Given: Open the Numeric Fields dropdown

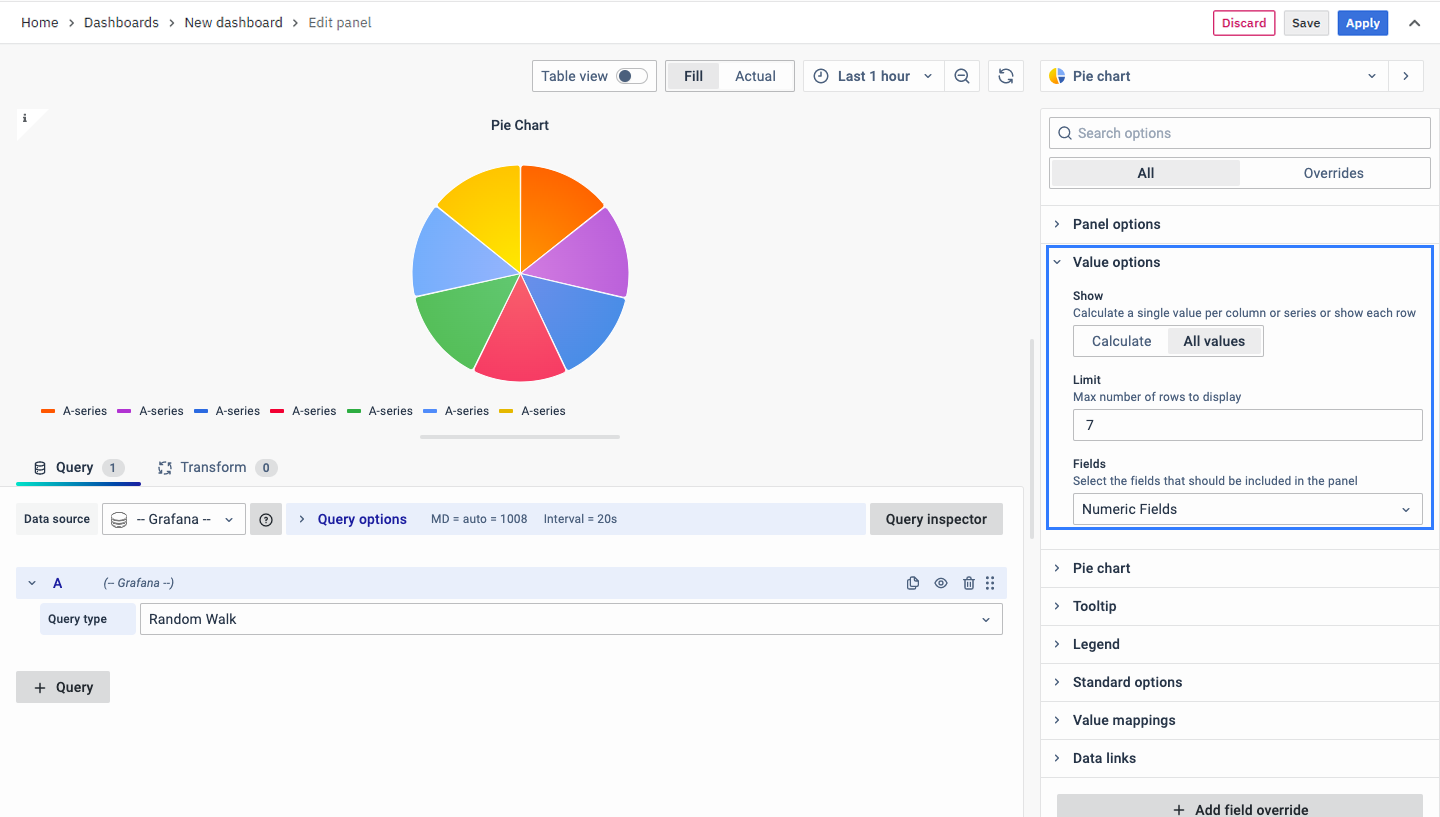Looking at the screenshot, I should [1247, 509].
